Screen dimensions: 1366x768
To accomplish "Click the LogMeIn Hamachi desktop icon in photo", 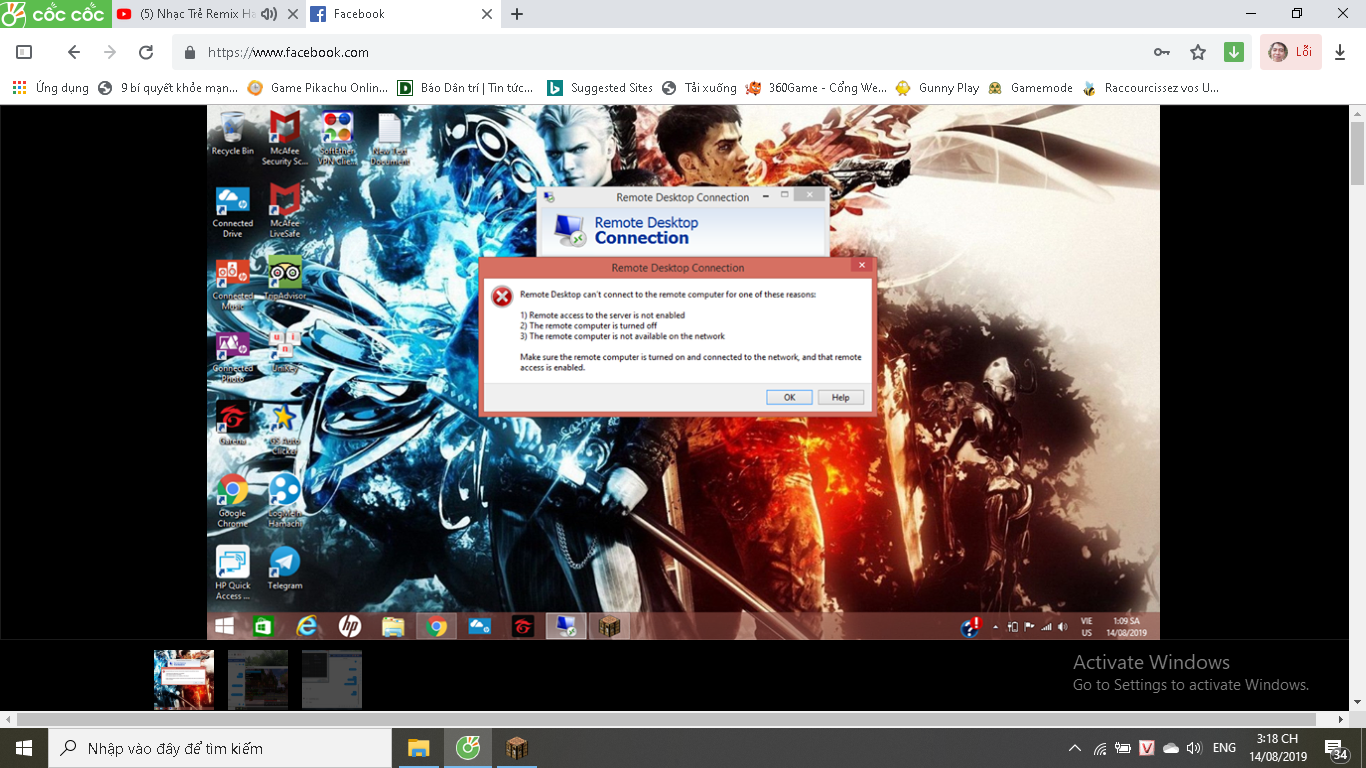I will [285, 500].
